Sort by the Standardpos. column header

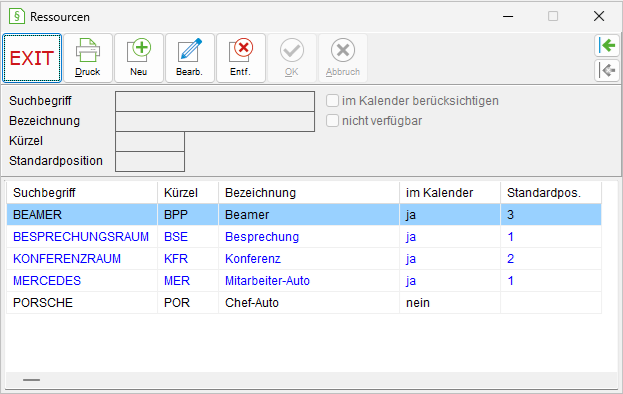551,193
